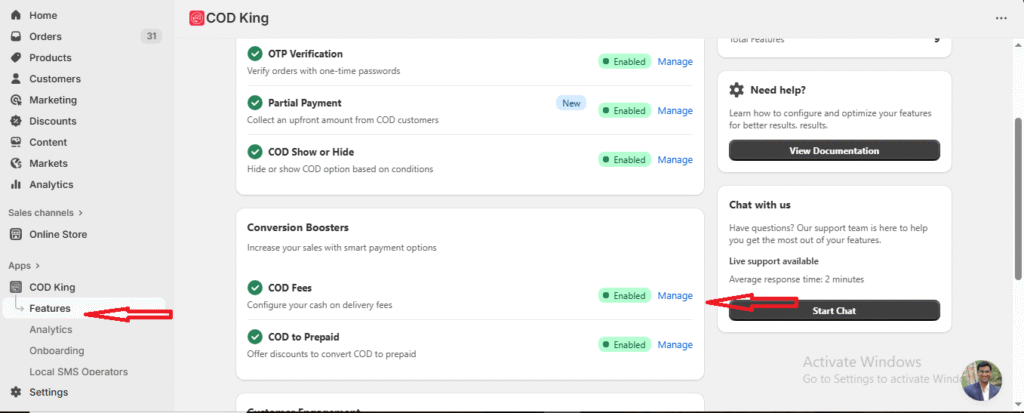Go to Local SMS Operators

point(78,372)
